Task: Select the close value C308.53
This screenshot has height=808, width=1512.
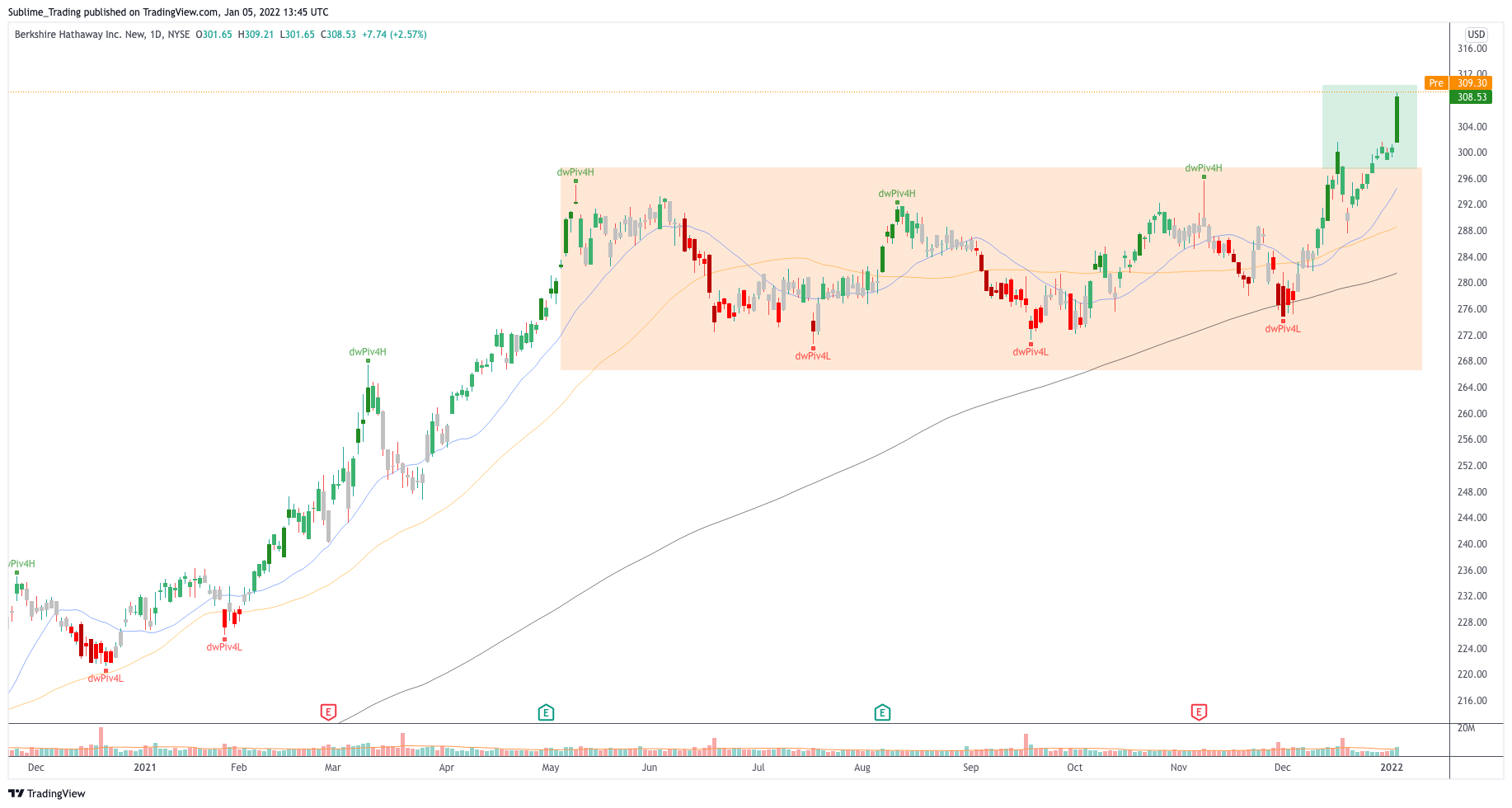Action: [338, 35]
